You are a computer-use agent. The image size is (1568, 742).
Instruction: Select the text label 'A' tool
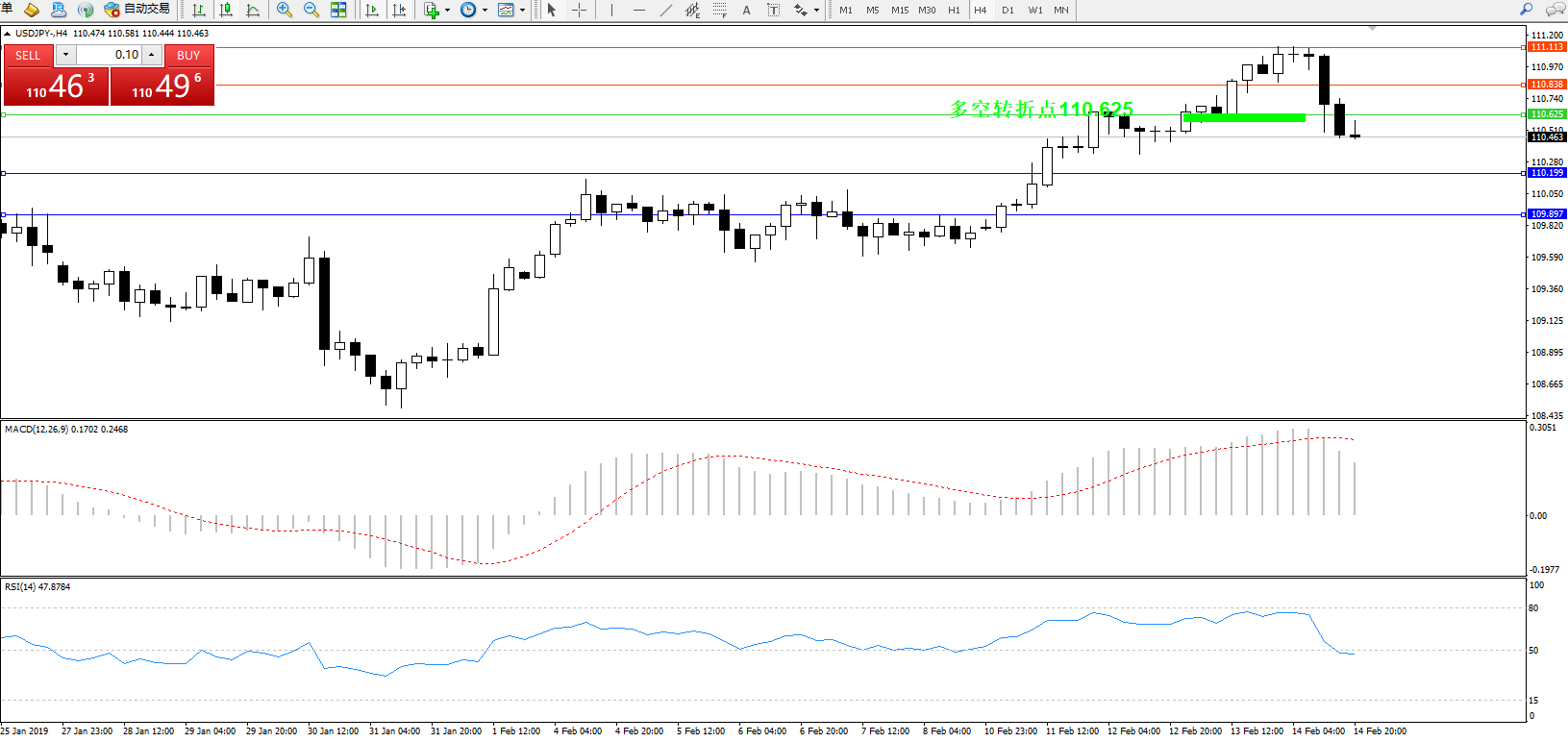click(746, 10)
